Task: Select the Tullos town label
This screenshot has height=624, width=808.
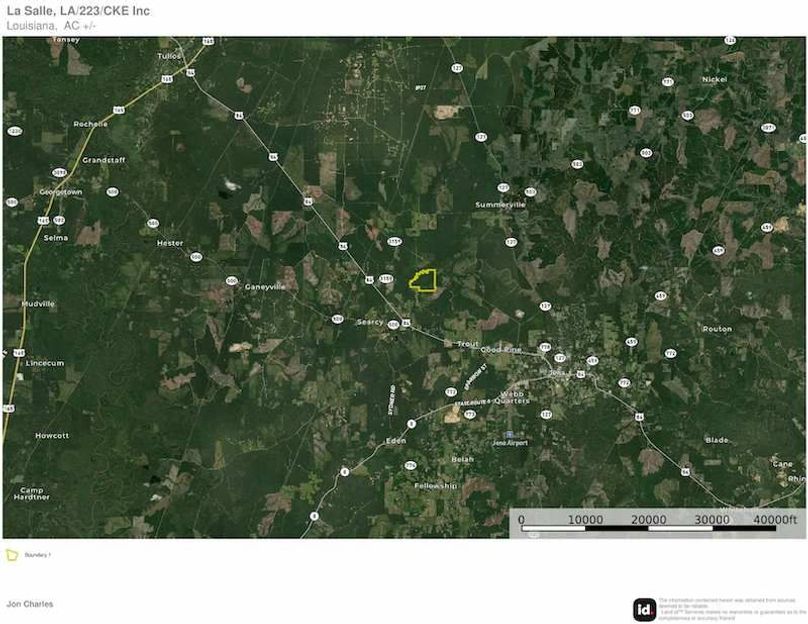Action: [170, 56]
